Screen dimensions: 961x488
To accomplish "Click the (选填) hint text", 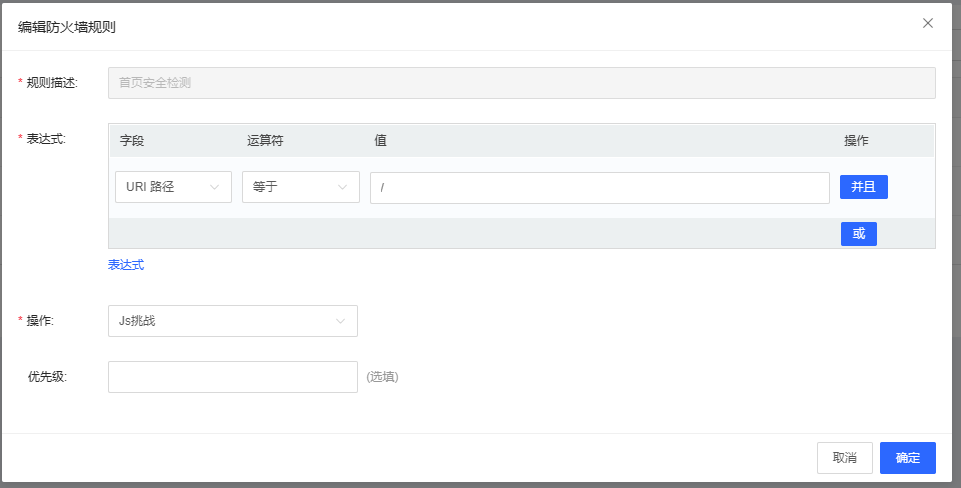I will point(382,377).
